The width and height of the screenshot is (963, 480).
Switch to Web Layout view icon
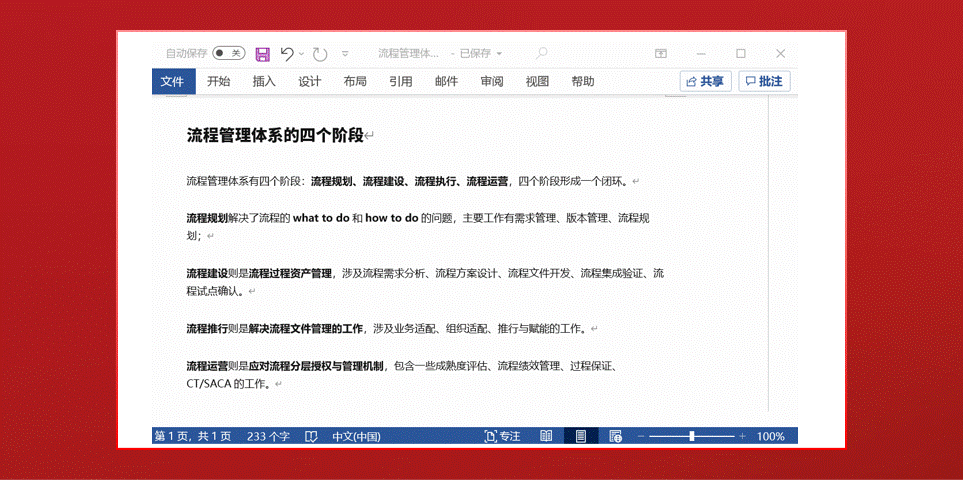[x=615, y=436]
